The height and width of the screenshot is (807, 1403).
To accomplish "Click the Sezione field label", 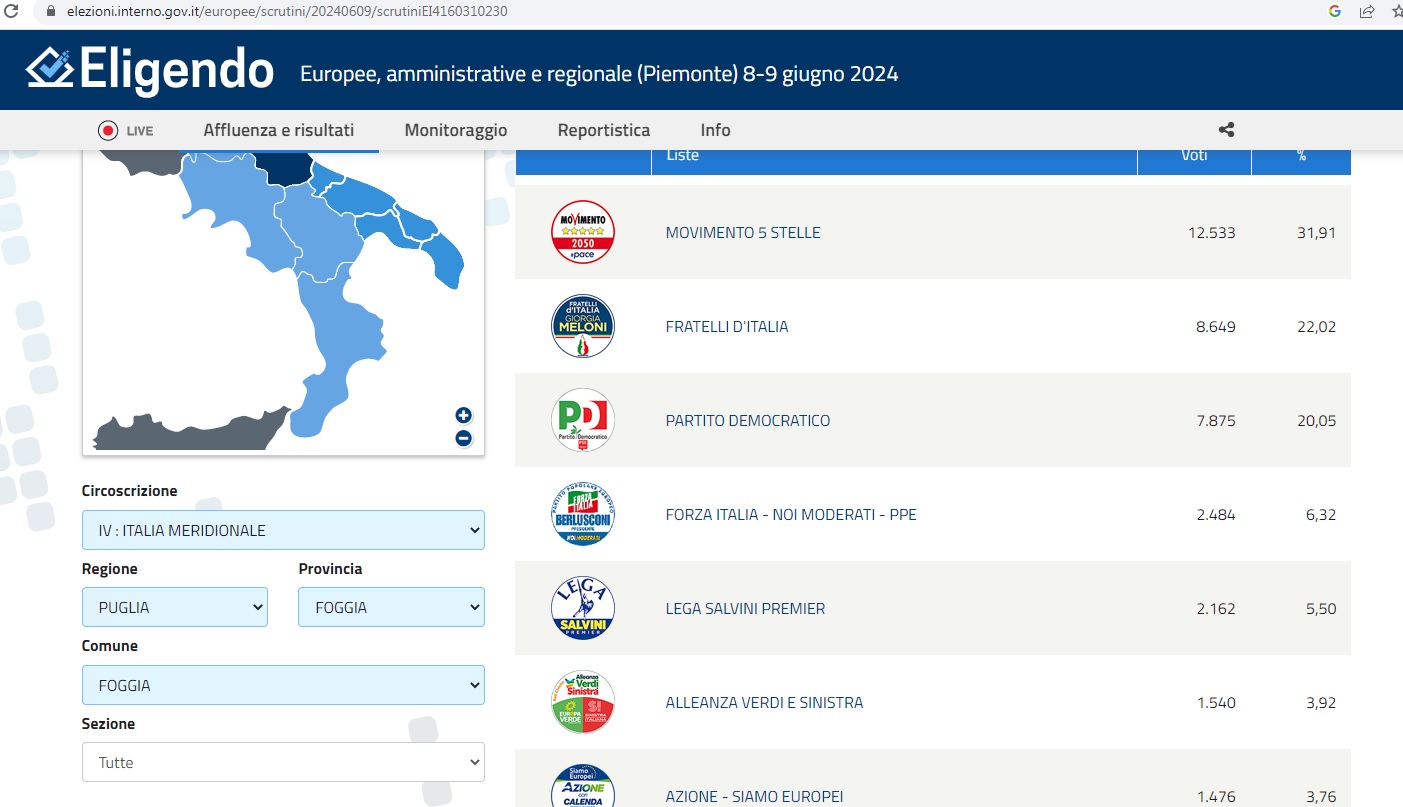I will pyautogui.click(x=108, y=723).
